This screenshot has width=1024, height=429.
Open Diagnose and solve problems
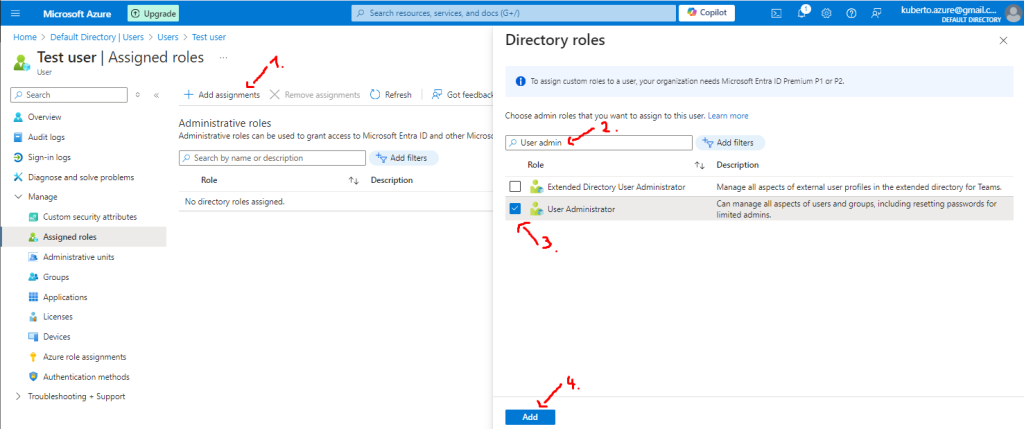pyautogui.click(x=80, y=177)
